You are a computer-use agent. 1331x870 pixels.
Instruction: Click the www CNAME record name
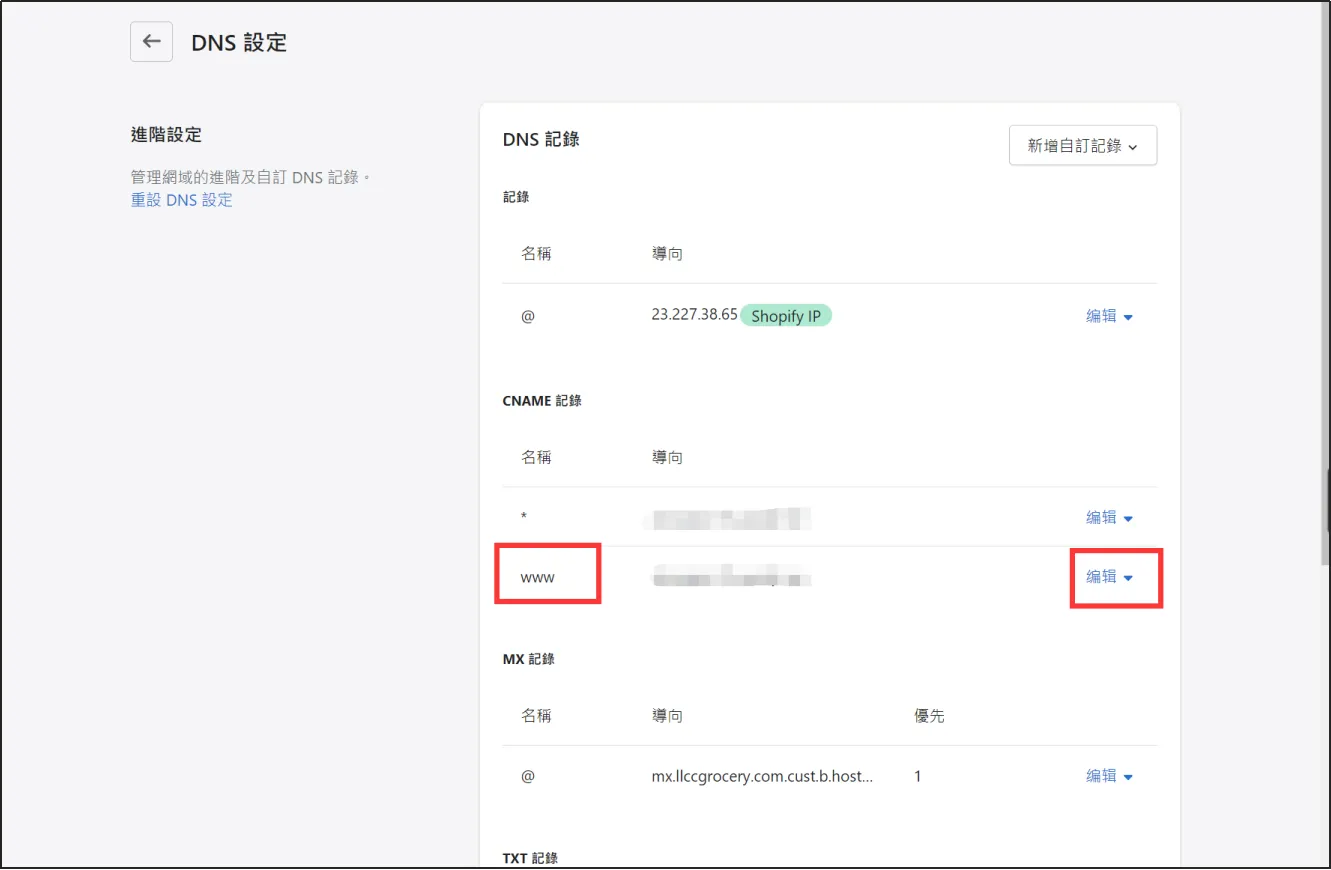coord(537,578)
